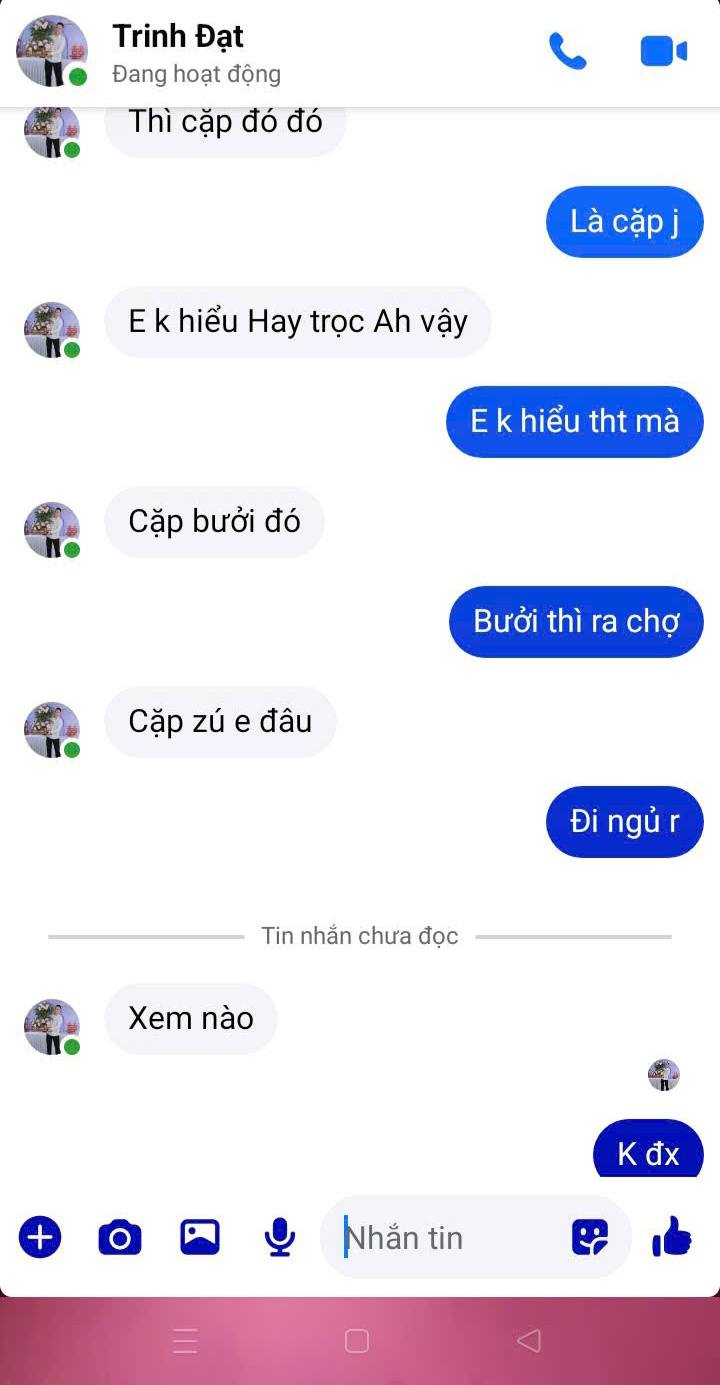
Task: Start a voice call with Trinh Đạt
Action: (567, 51)
